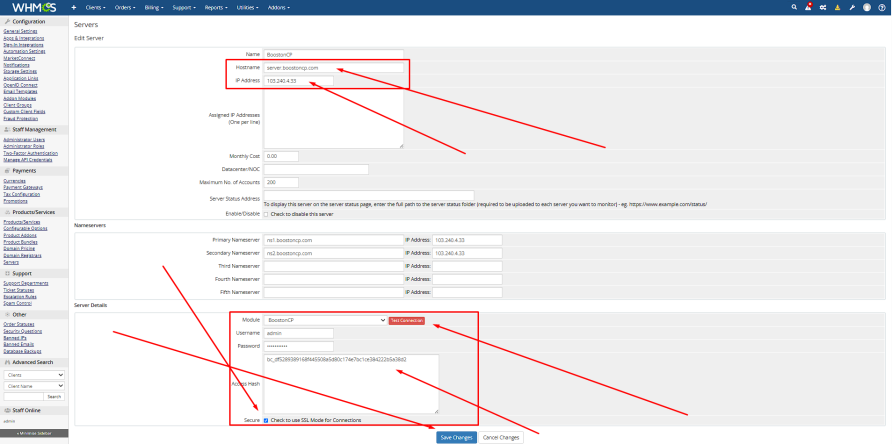Open the Payment Gateways sidebar link
Viewport: 892px width, 444px height.
[23, 187]
